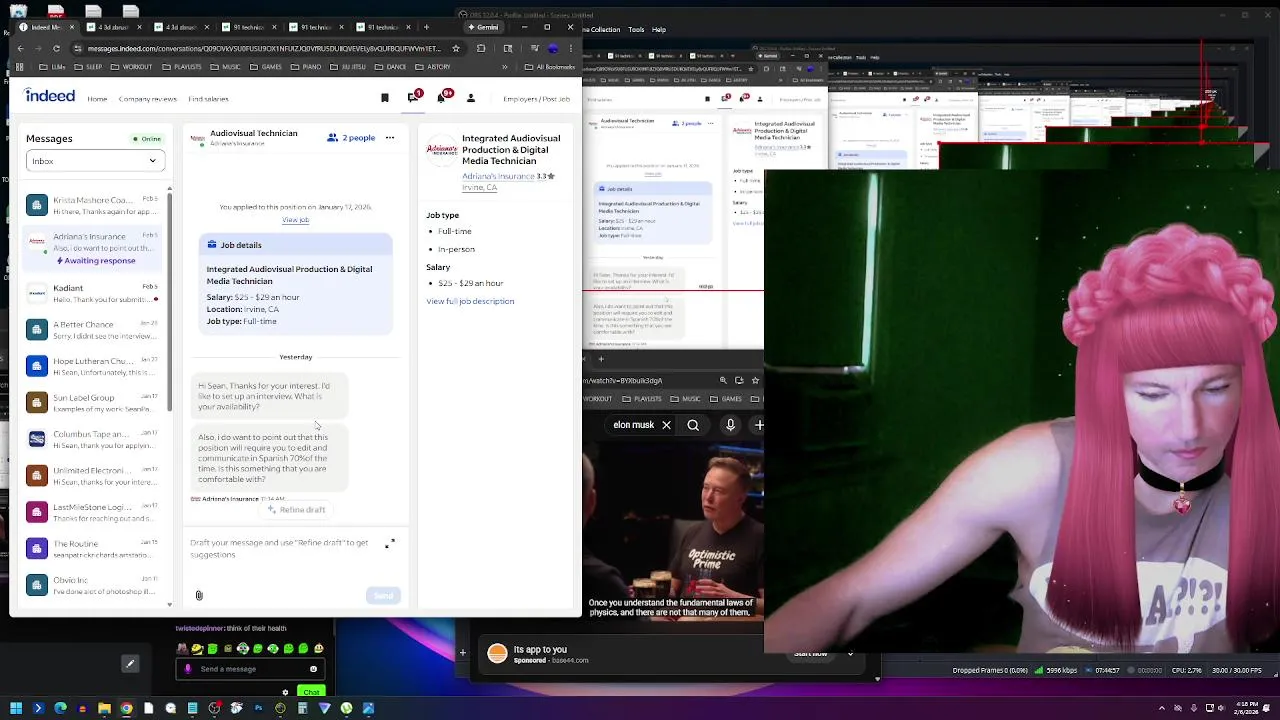Click the conversation three-dots more options icon
1280x720 pixels.
(390, 138)
